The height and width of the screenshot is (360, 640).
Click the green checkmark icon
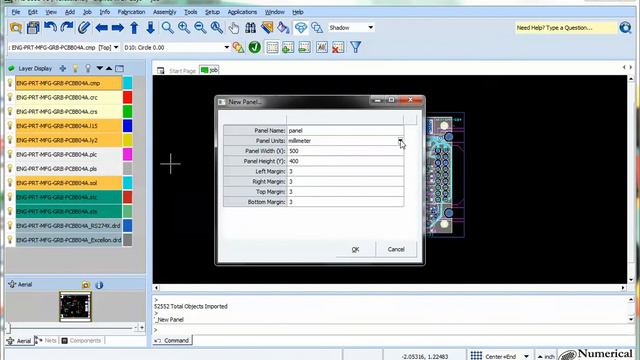tap(255, 47)
